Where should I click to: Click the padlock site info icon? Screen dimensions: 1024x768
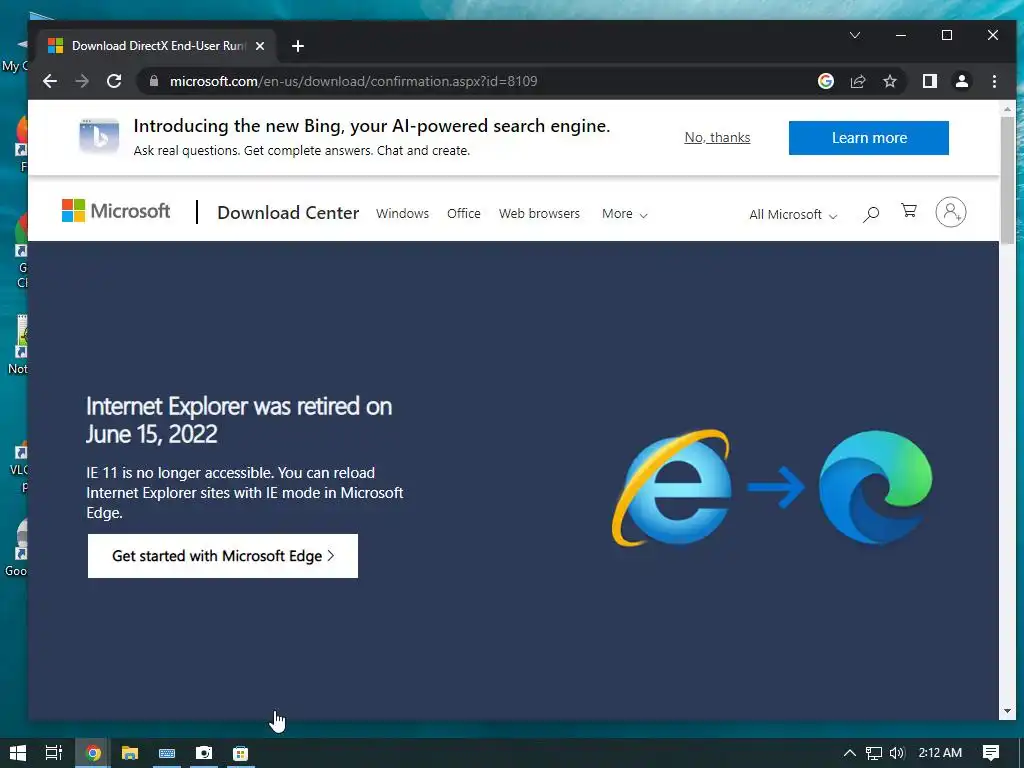pos(154,81)
